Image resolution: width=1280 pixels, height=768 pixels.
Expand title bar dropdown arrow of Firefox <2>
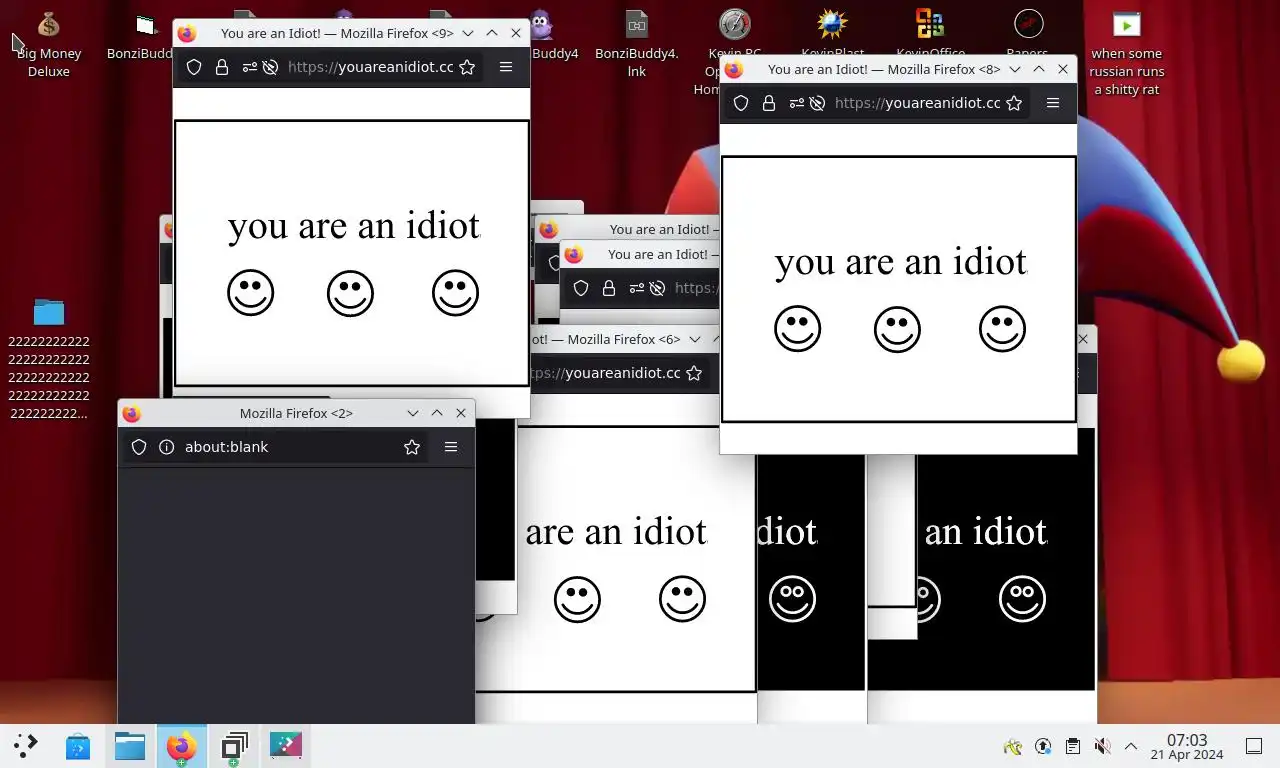[x=412, y=413]
